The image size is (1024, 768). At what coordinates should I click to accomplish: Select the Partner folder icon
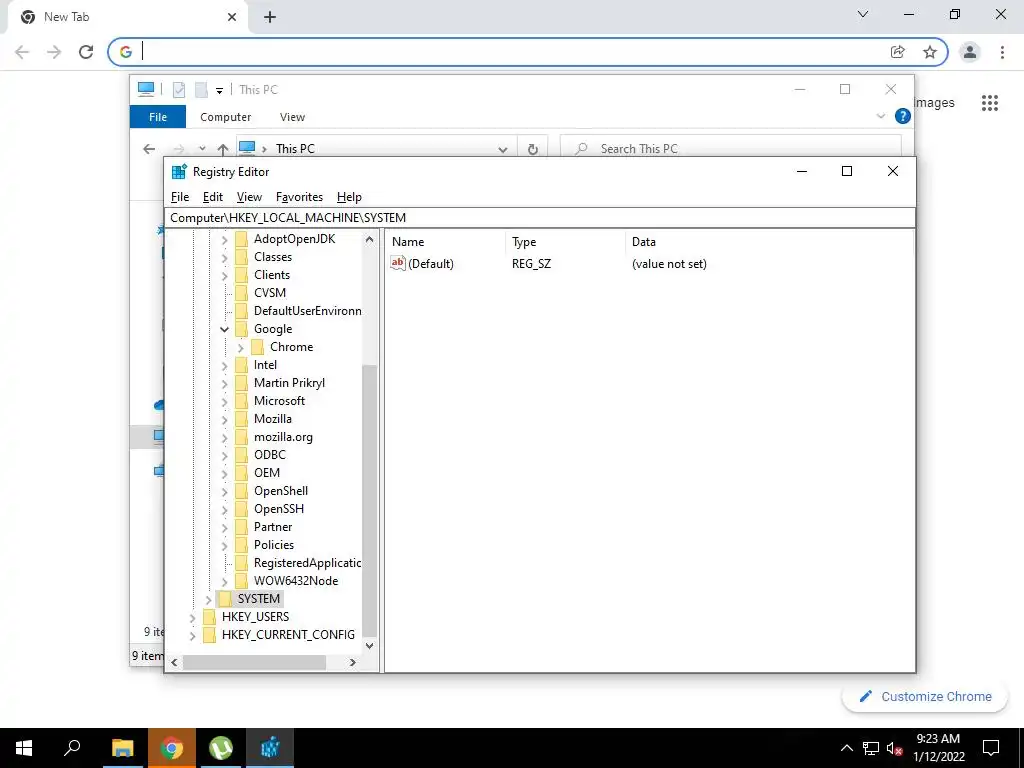(x=242, y=526)
